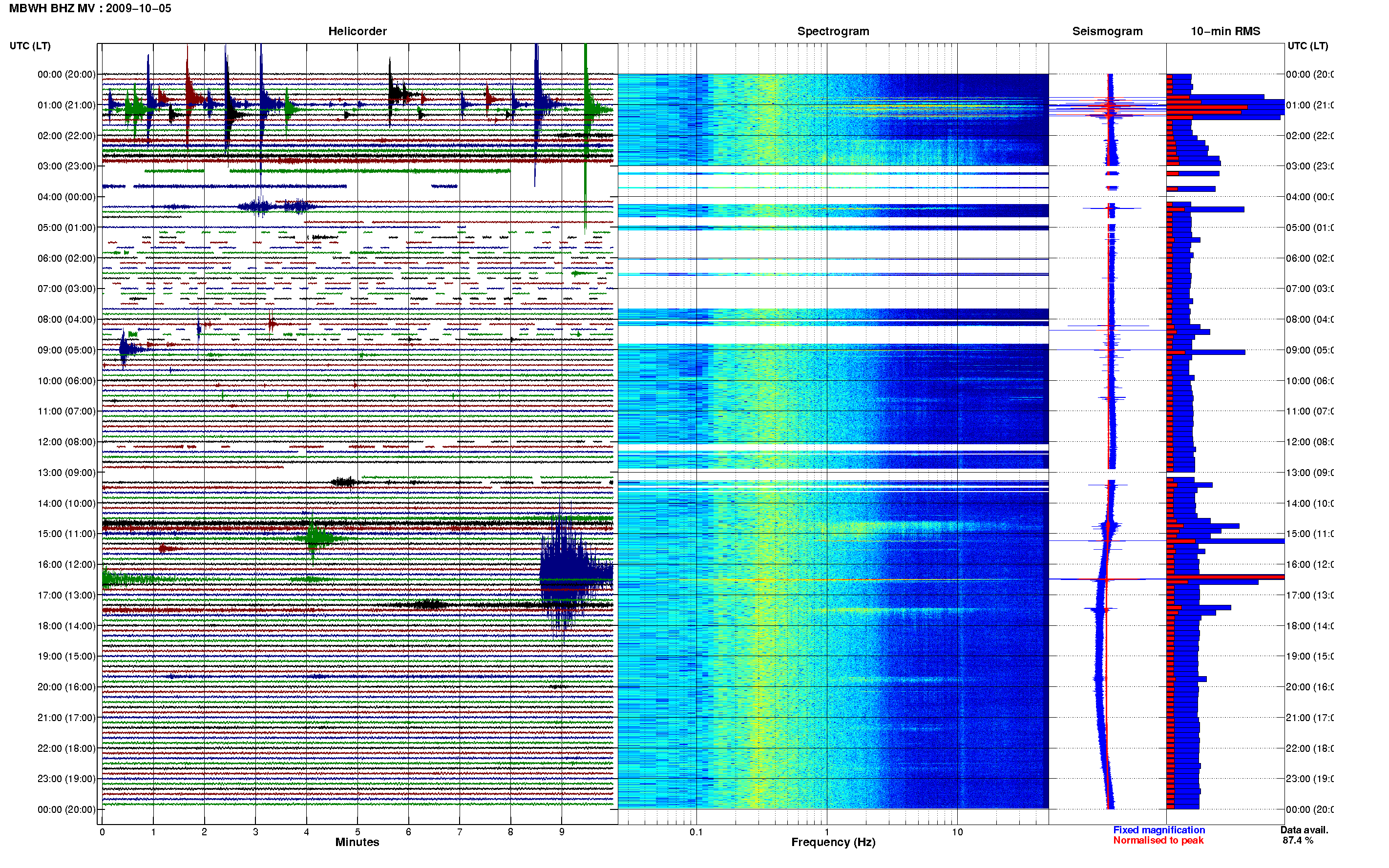Click seismogram spike at 01:00
Viewport: 1389px width, 868px height.
click(x=1108, y=105)
